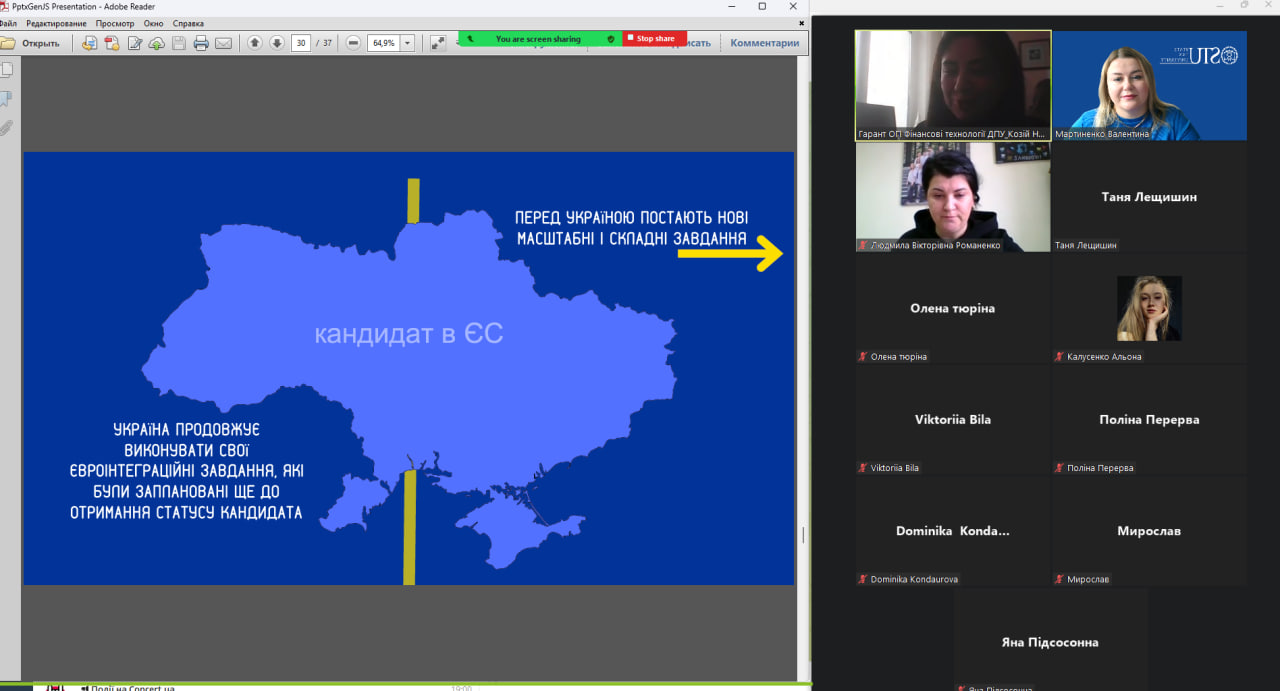Open the bookmarks panel icon

(6, 99)
